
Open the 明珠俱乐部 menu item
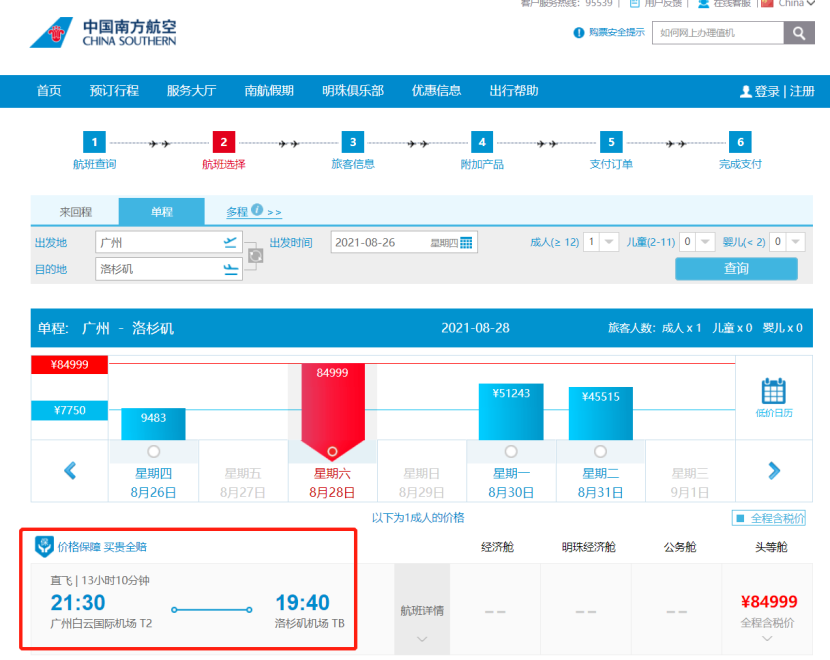(352, 91)
